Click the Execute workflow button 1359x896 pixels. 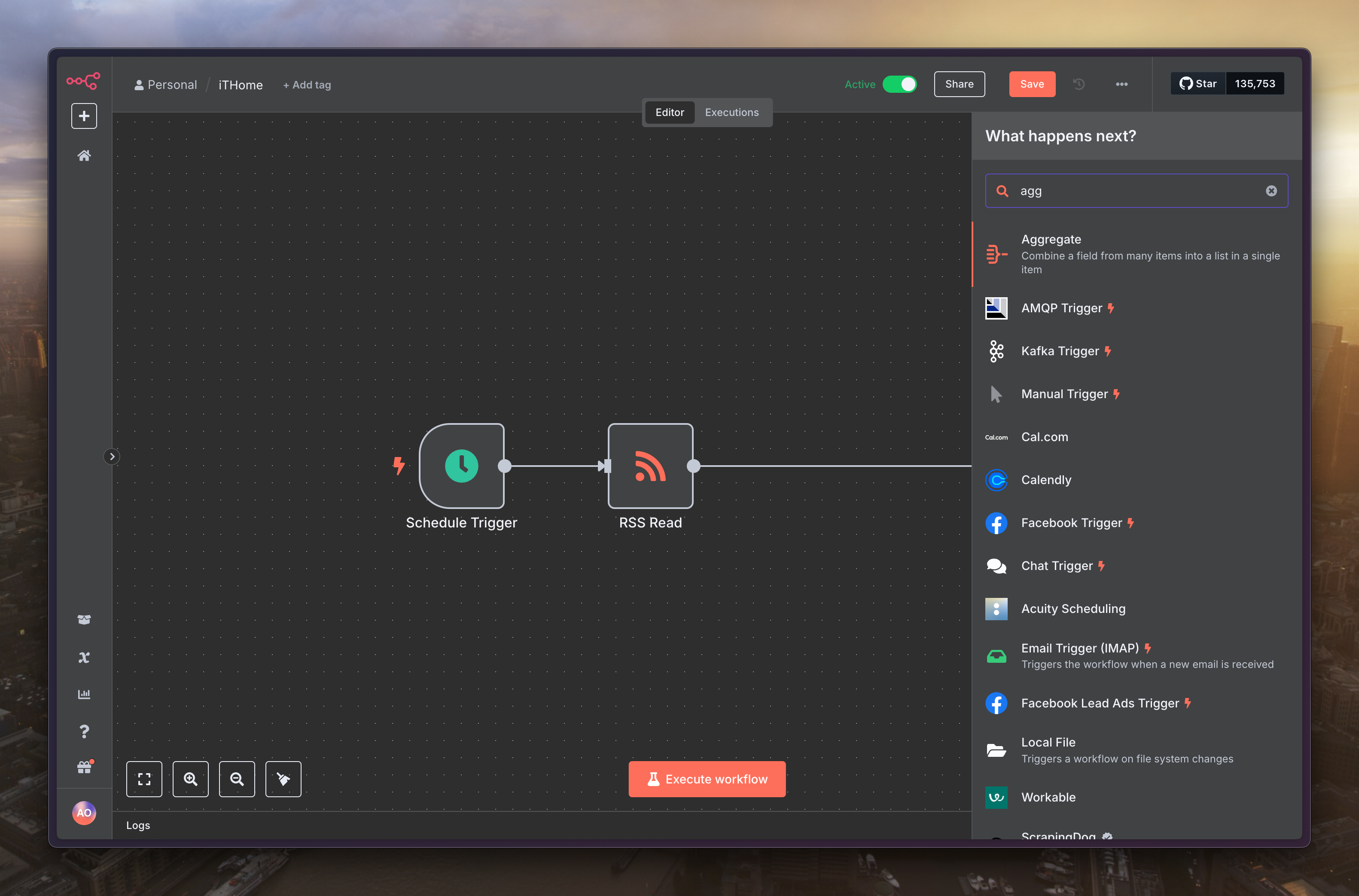(707, 779)
